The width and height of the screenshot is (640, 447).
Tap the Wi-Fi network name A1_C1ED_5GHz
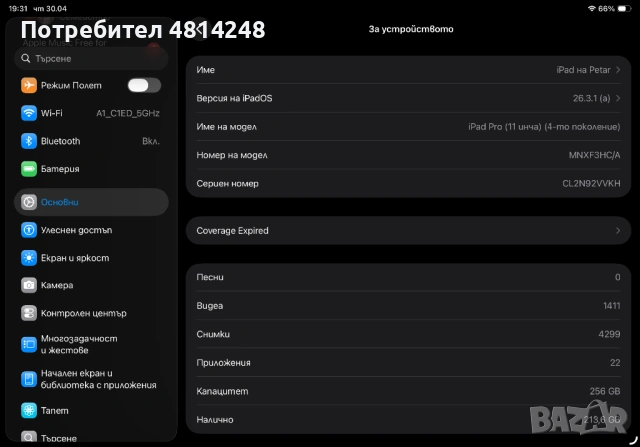pos(128,113)
